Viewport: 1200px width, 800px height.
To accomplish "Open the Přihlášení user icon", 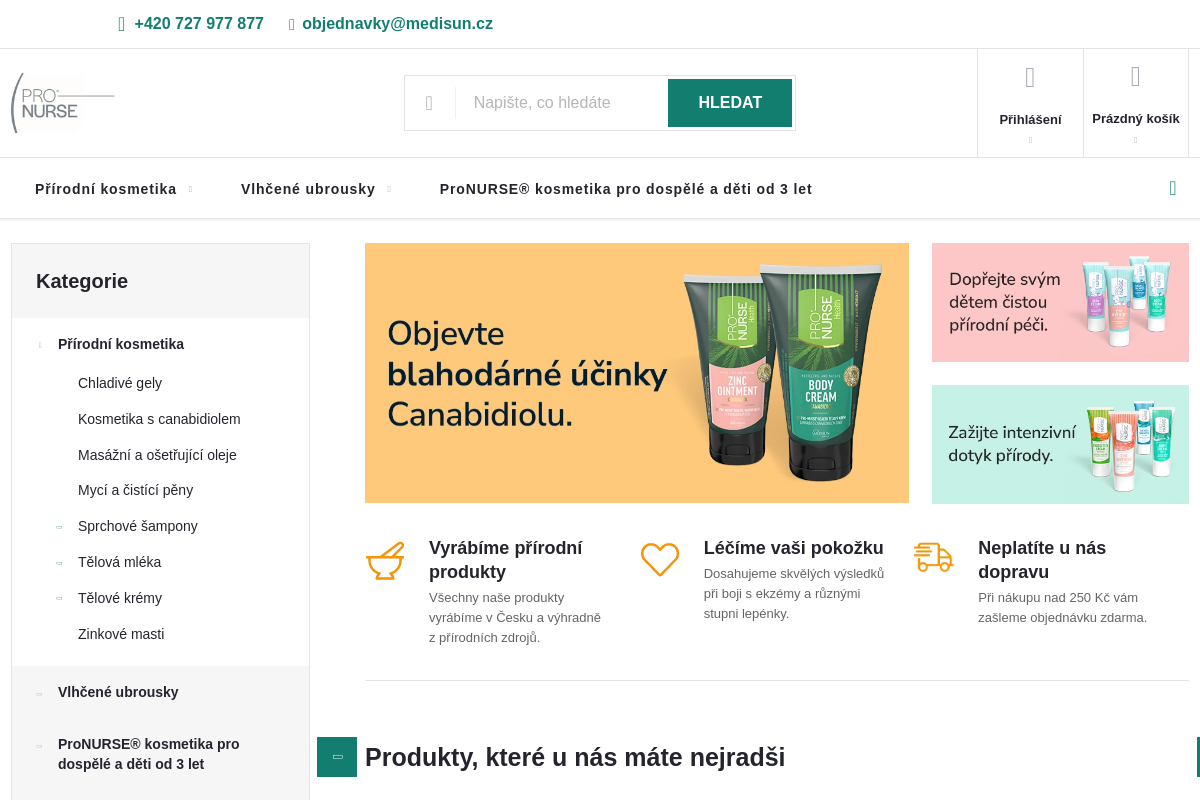I will 1030,77.
